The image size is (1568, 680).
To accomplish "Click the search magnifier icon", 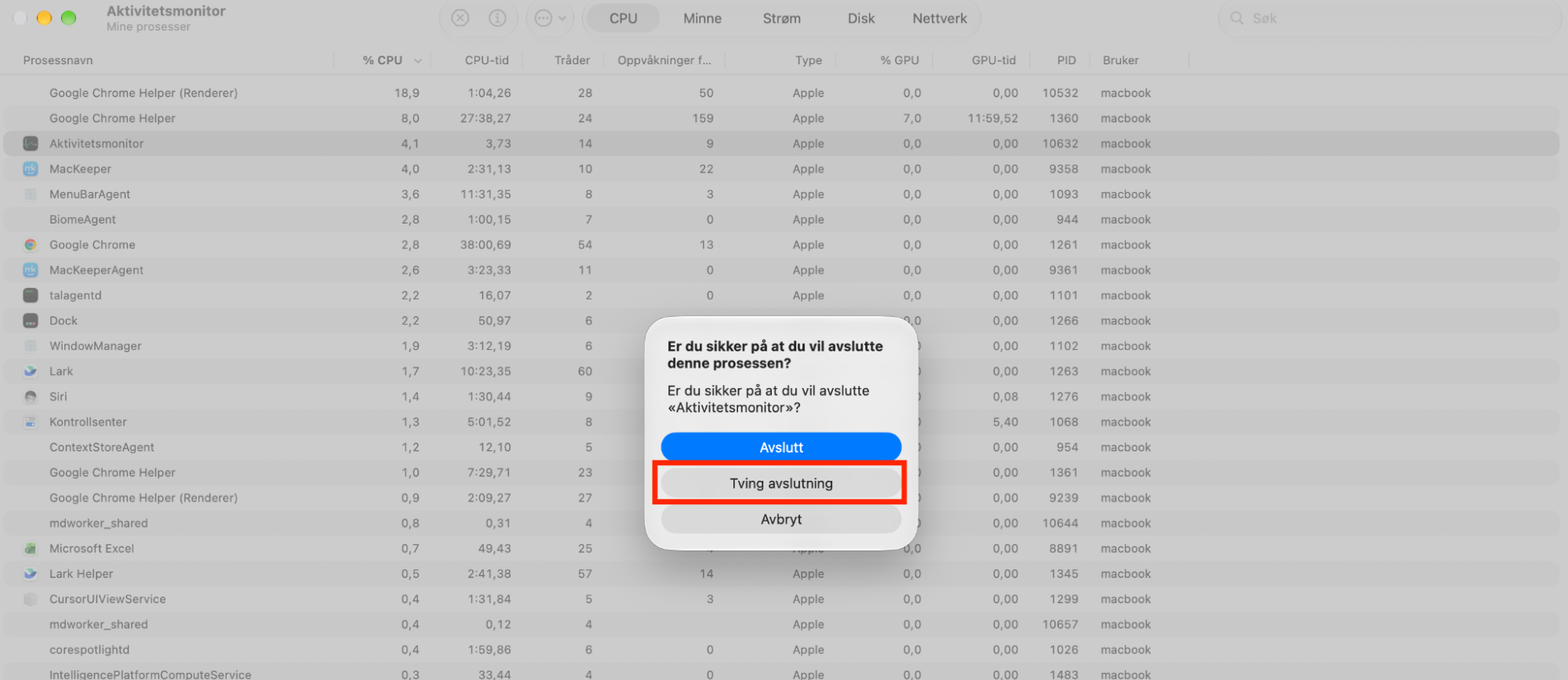I will (1237, 18).
